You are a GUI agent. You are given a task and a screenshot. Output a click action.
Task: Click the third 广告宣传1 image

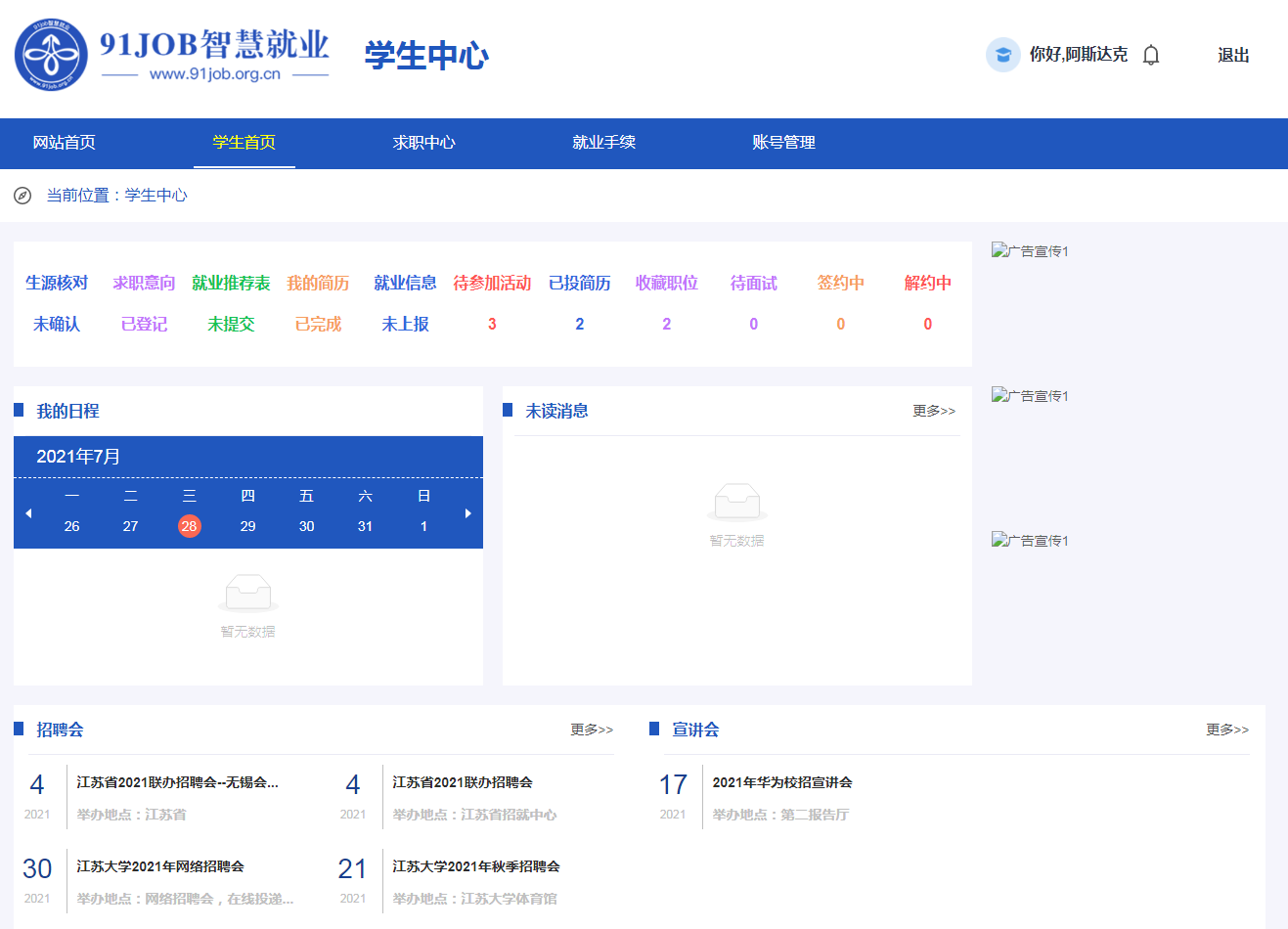1030,540
